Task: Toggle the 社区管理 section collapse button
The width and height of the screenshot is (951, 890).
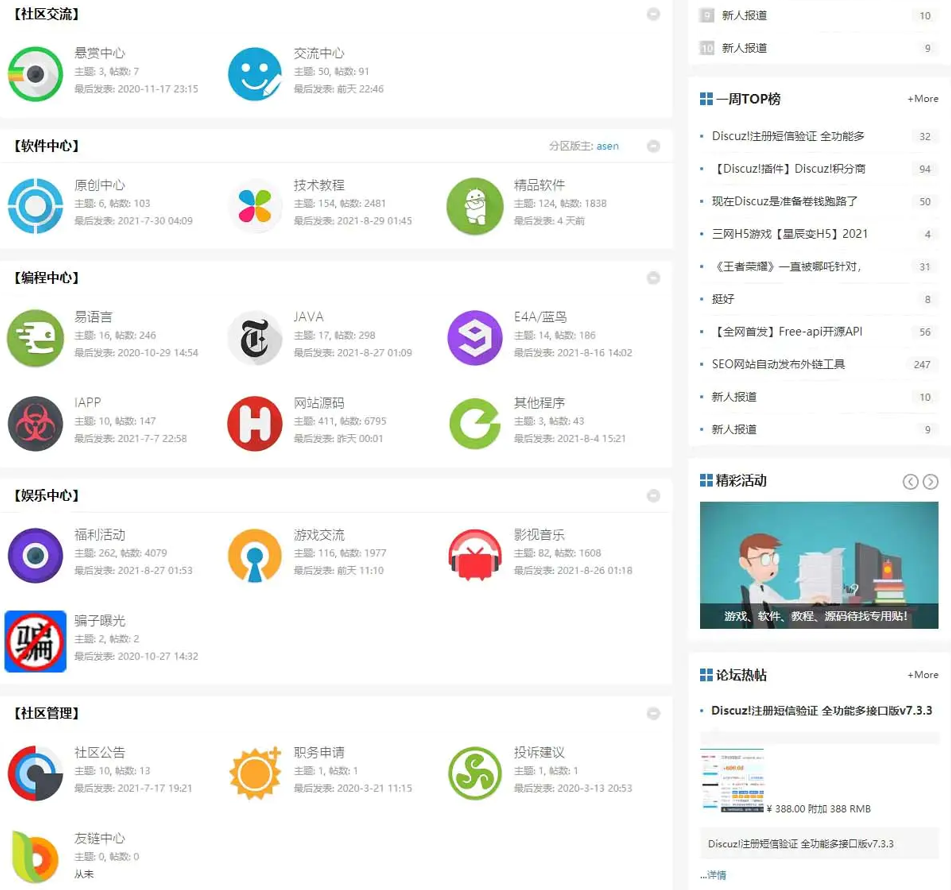Action: (653, 714)
